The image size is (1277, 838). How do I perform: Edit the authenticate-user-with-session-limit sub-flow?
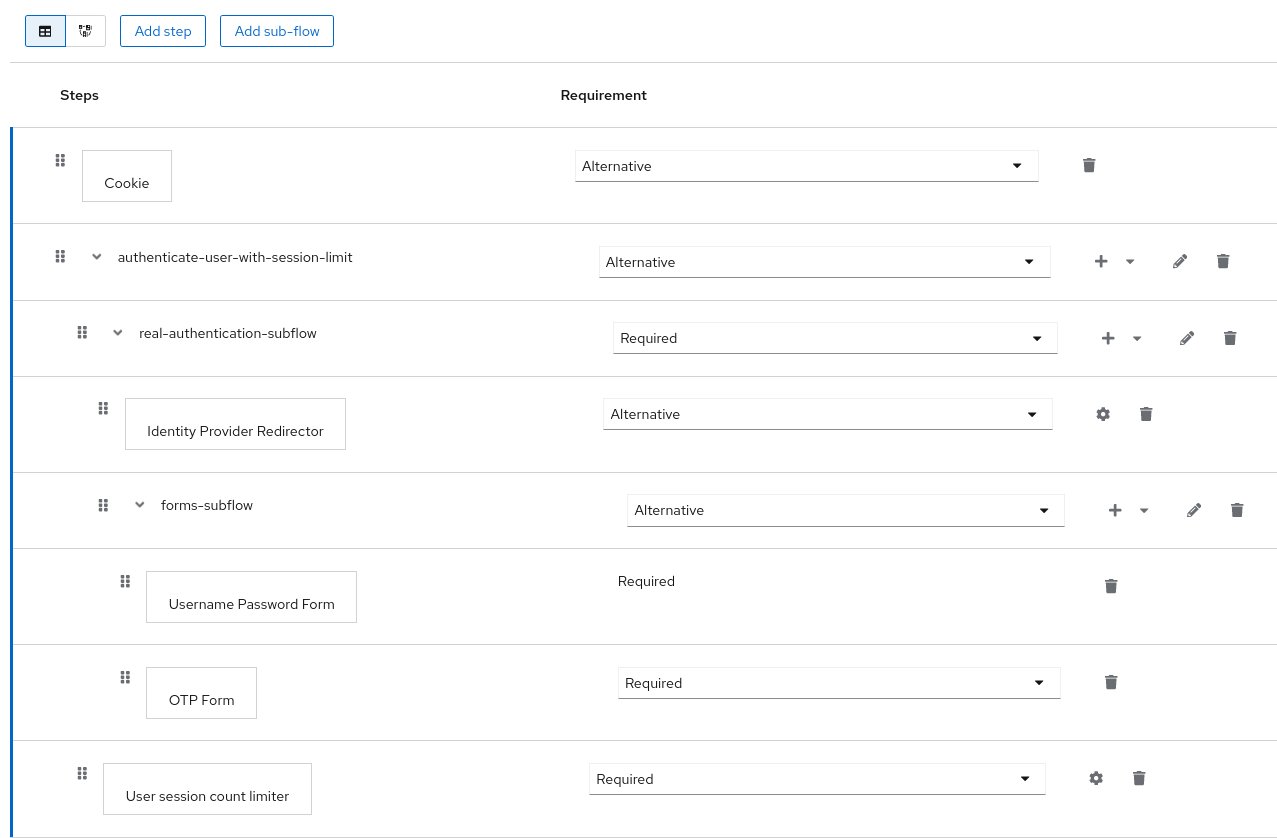tap(1179, 261)
